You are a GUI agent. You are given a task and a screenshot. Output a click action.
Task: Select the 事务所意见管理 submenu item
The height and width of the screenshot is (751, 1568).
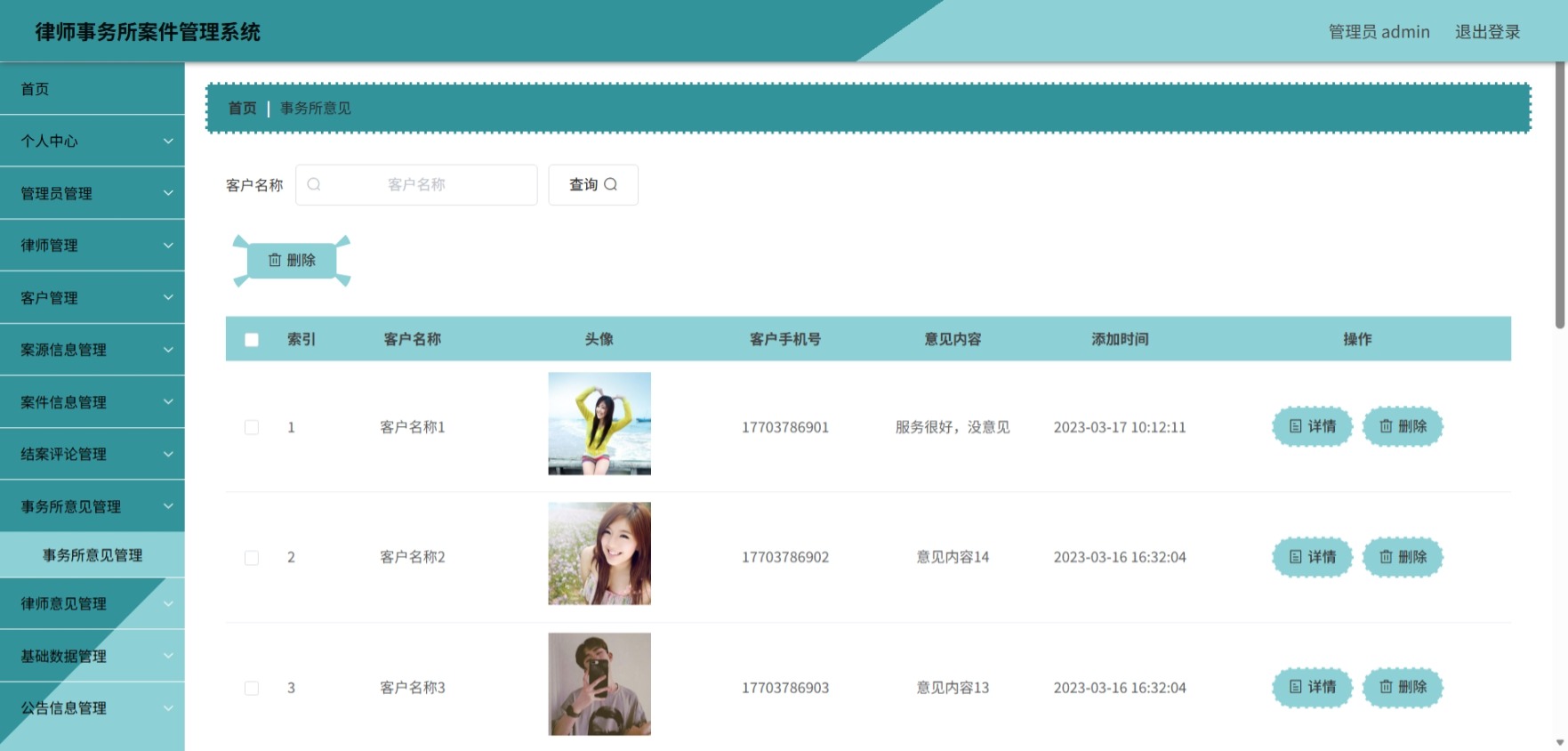(x=92, y=555)
